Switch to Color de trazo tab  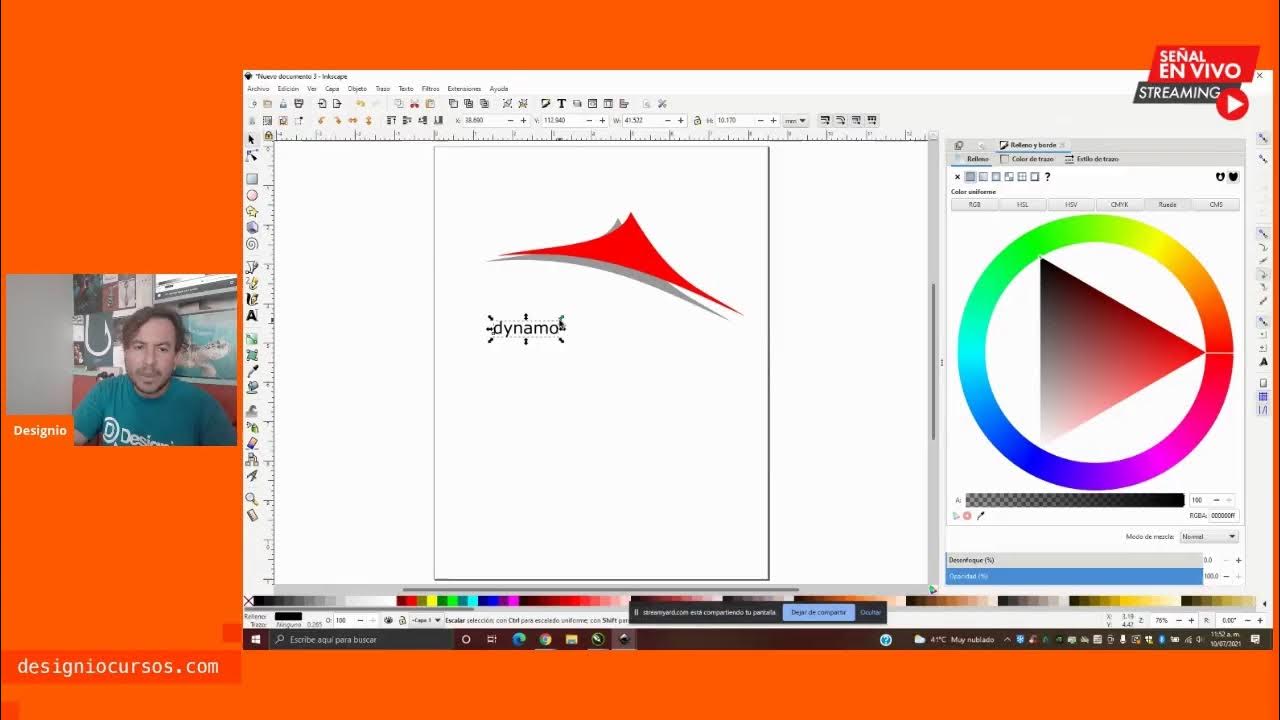(1027, 159)
